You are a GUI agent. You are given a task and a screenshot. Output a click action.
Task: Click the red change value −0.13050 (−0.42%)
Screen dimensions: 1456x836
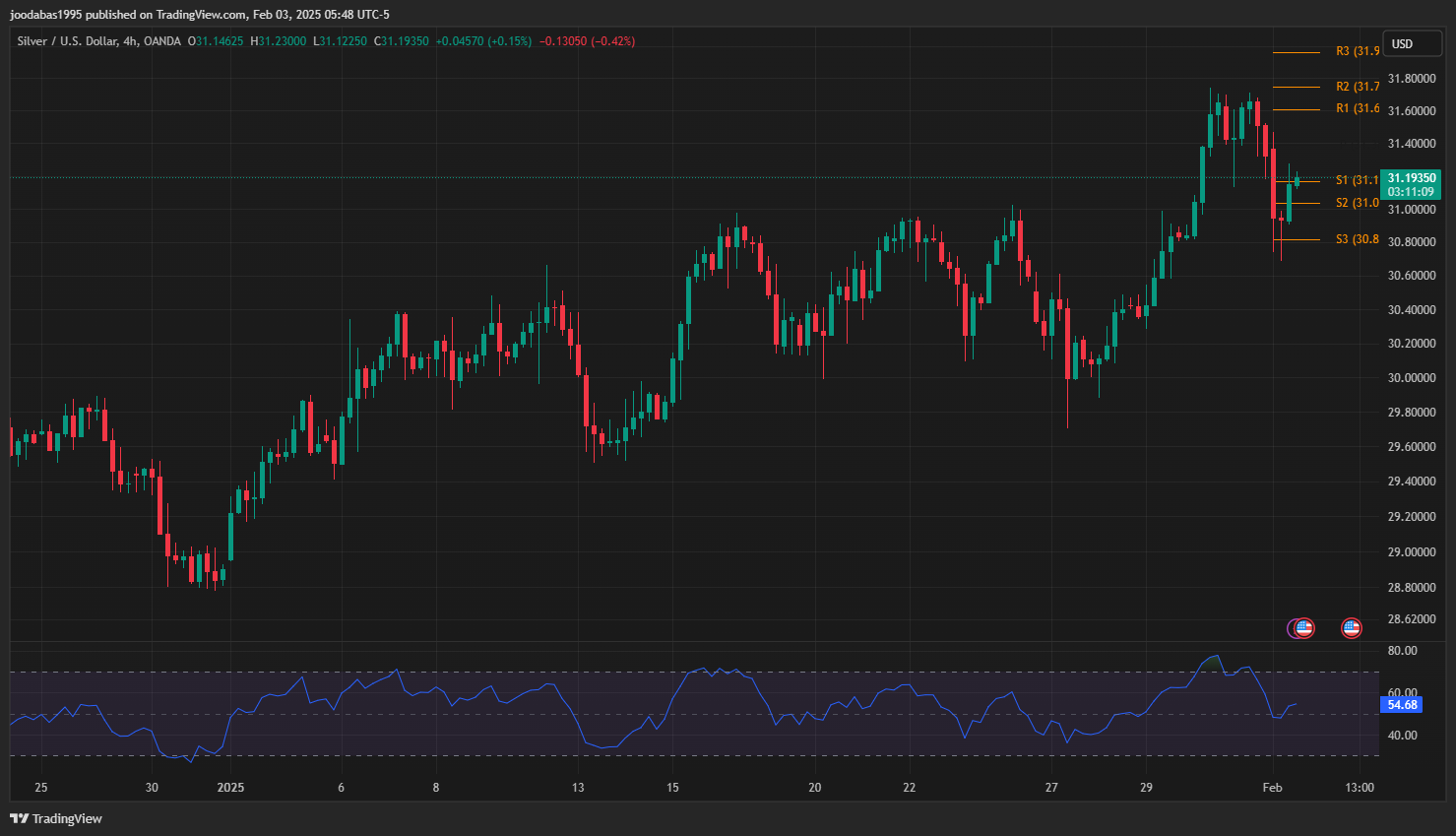click(x=587, y=41)
